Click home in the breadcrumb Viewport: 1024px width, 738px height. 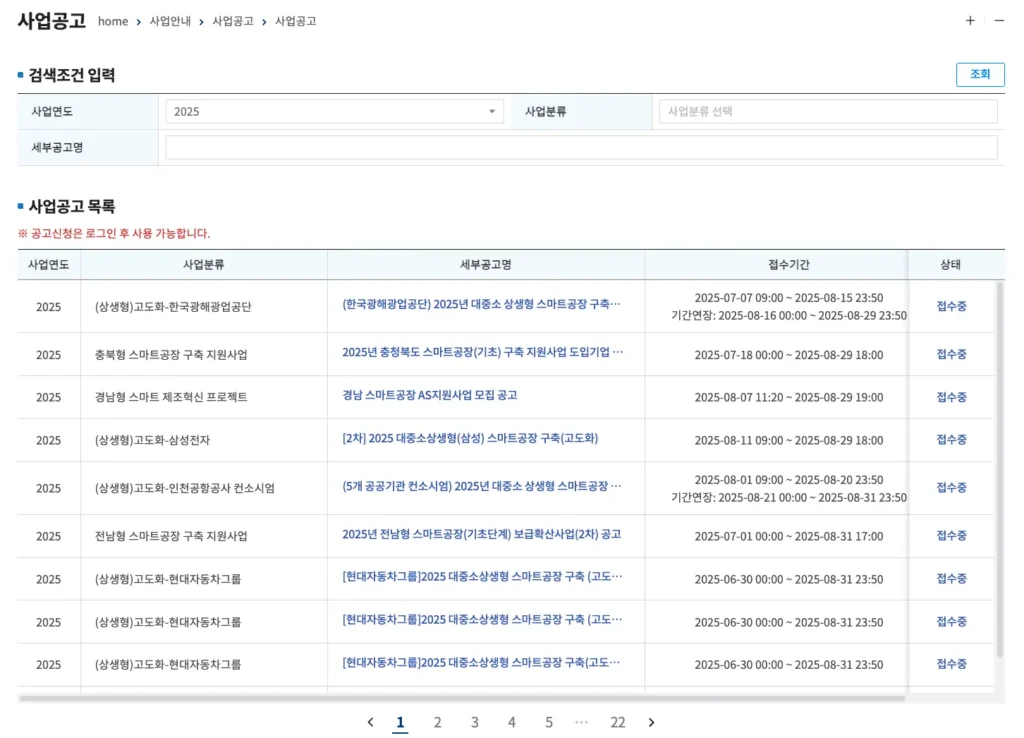pos(113,21)
